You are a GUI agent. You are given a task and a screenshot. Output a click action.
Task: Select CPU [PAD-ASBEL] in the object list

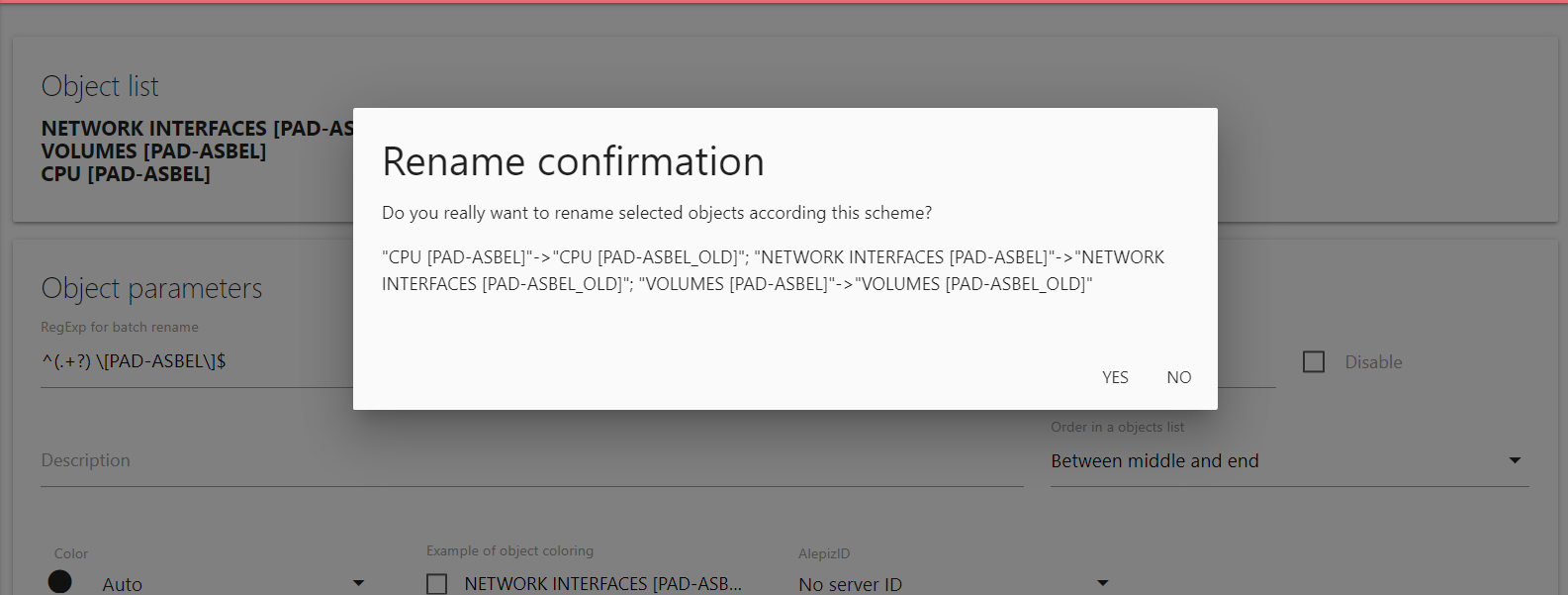[x=126, y=174]
